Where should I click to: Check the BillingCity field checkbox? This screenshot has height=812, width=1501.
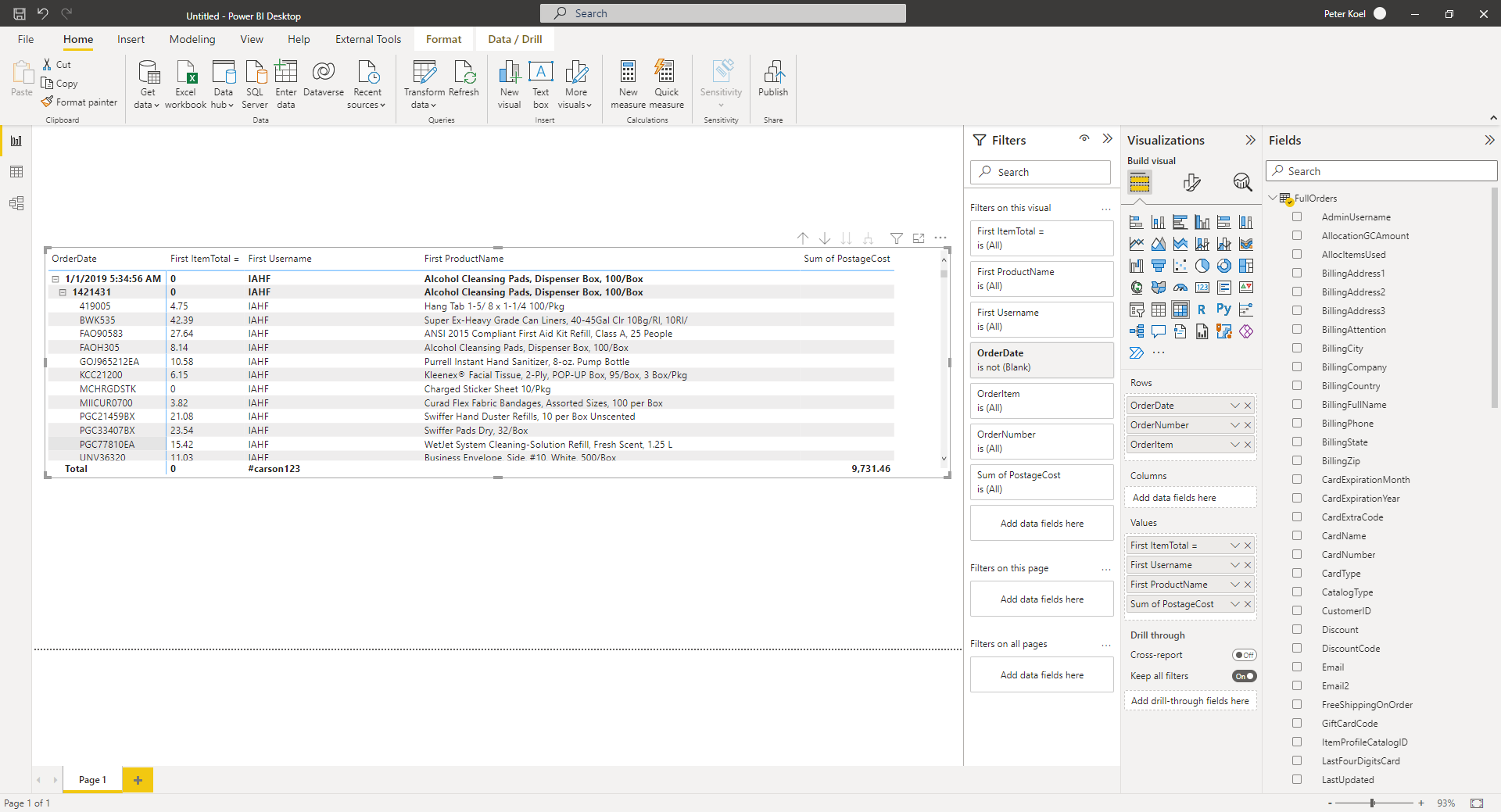1297,348
